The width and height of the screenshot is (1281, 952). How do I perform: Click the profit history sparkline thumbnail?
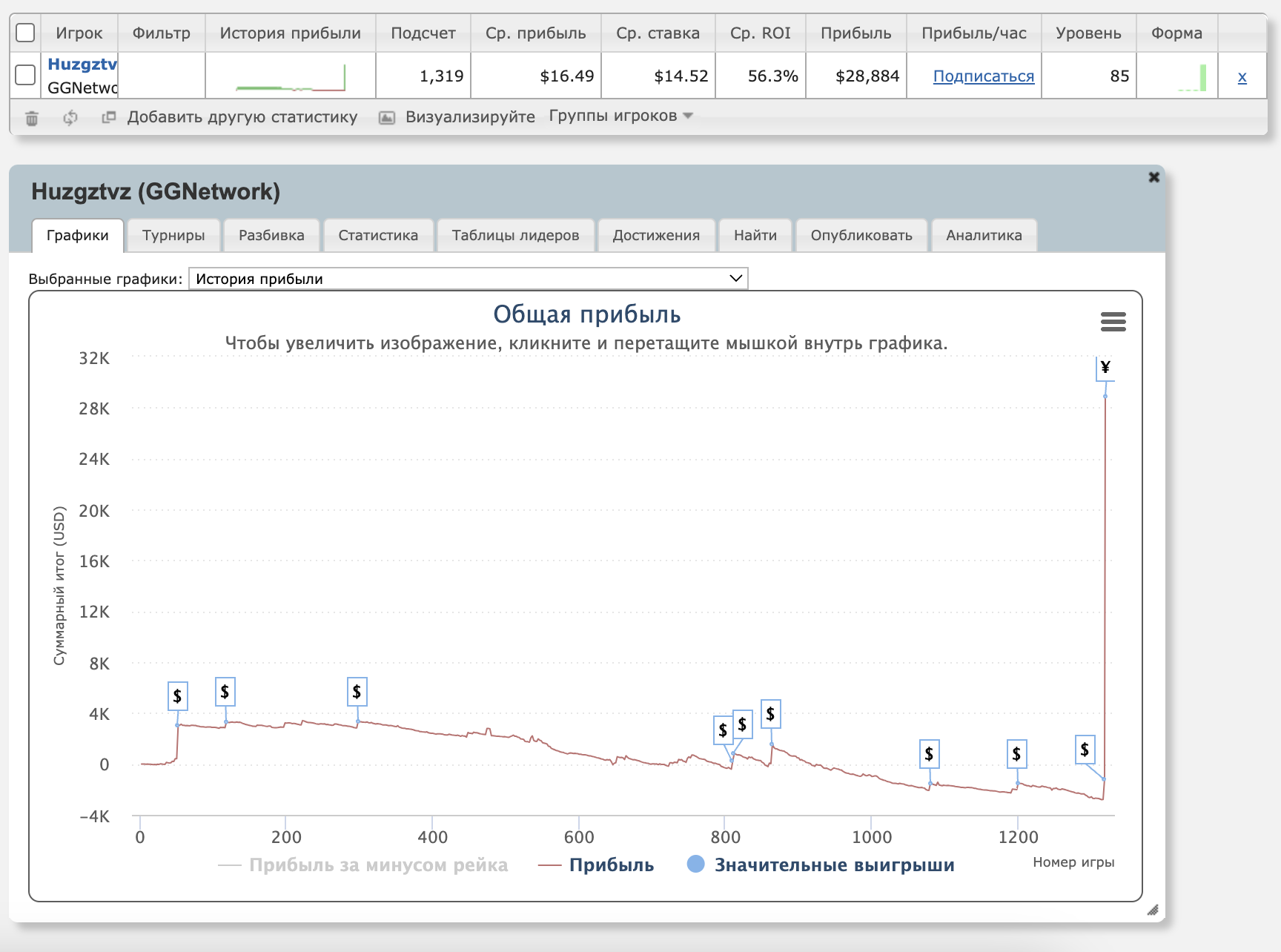pyautogui.click(x=291, y=76)
